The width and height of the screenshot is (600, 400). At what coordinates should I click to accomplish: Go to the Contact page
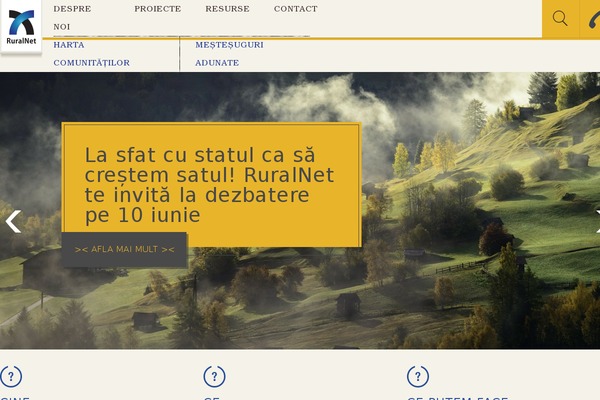pyautogui.click(x=295, y=9)
